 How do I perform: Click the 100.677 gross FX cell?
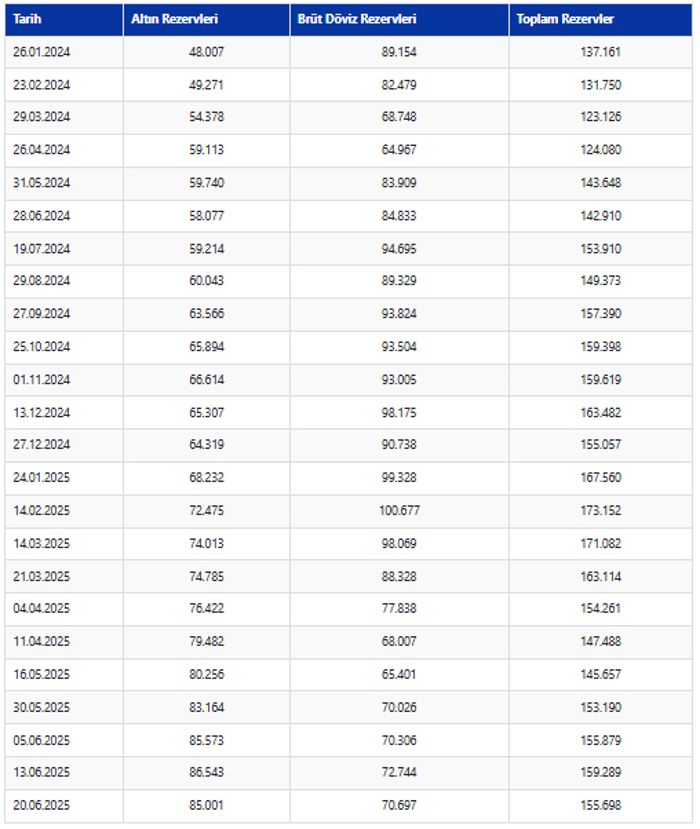(399, 510)
